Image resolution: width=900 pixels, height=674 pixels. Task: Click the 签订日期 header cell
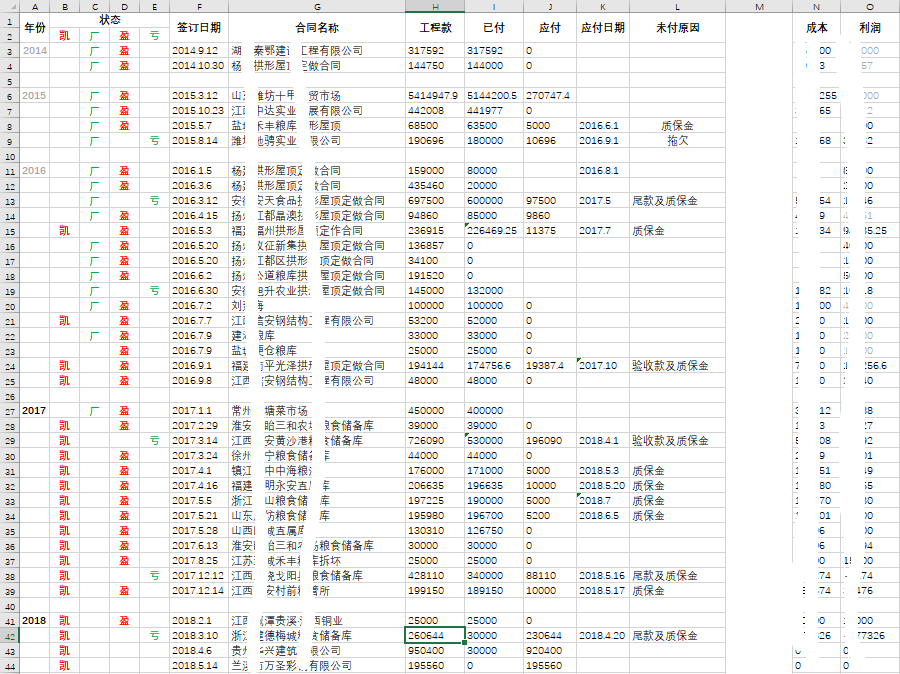(x=198, y=27)
